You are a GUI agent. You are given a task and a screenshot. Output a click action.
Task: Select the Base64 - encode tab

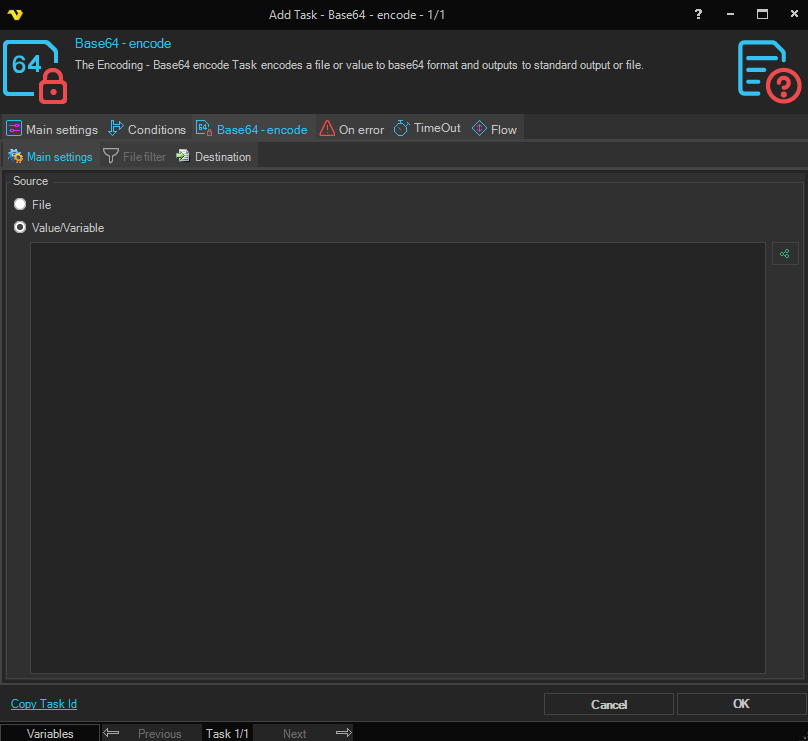(x=253, y=129)
